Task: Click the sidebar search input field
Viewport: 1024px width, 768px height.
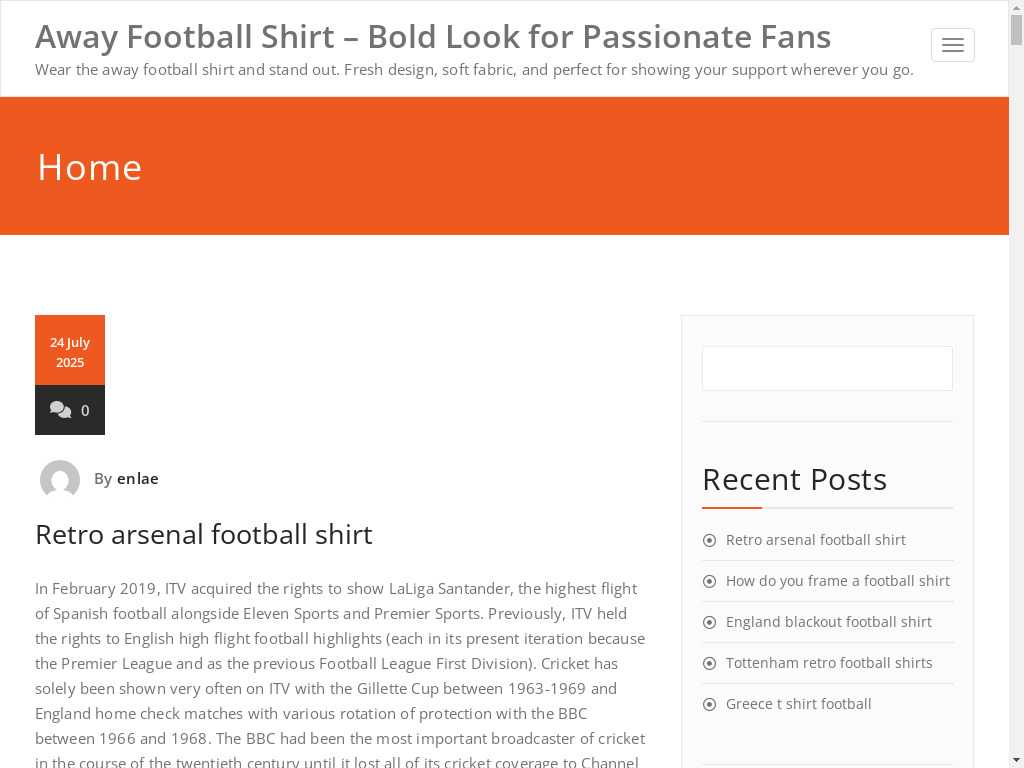Action: pos(827,368)
